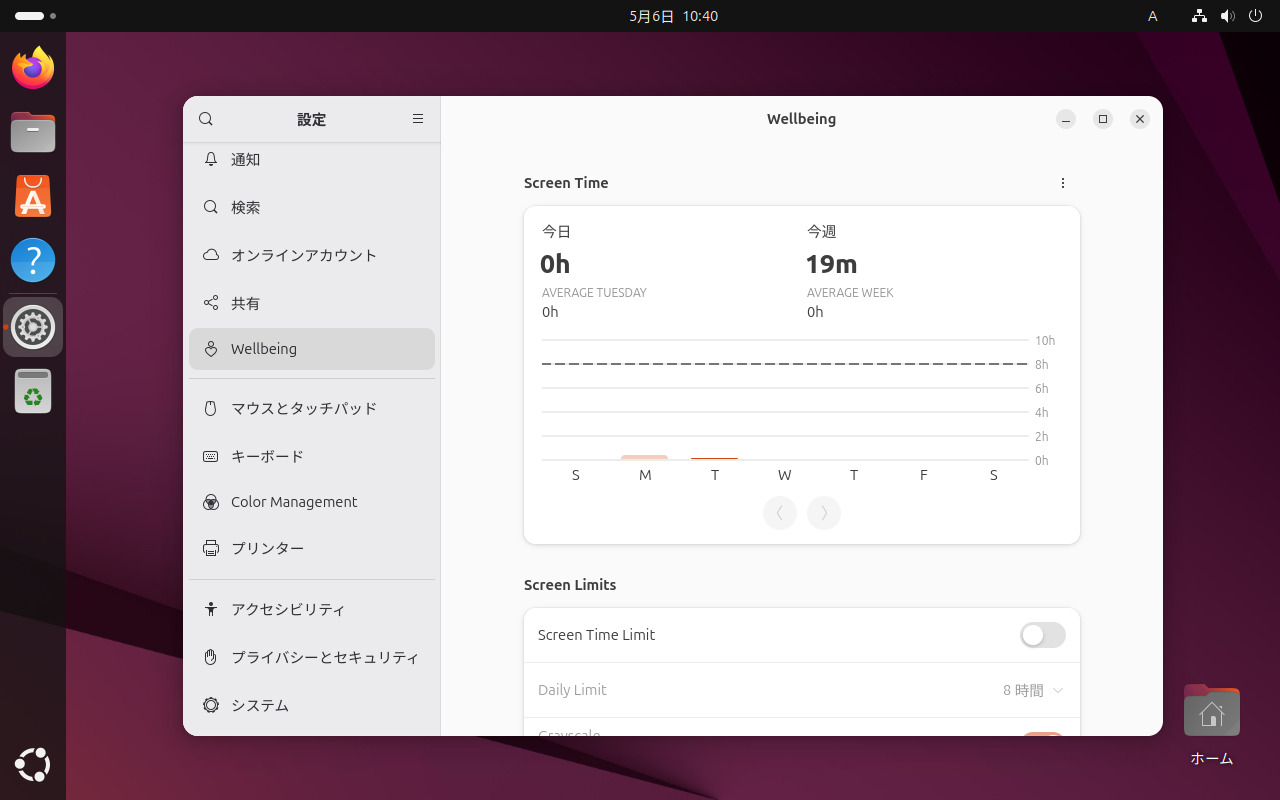Image resolution: width=1280 pixels, height=800 pixels.
Task: Click the network icon in the top bar
Action: [1200, 16]
